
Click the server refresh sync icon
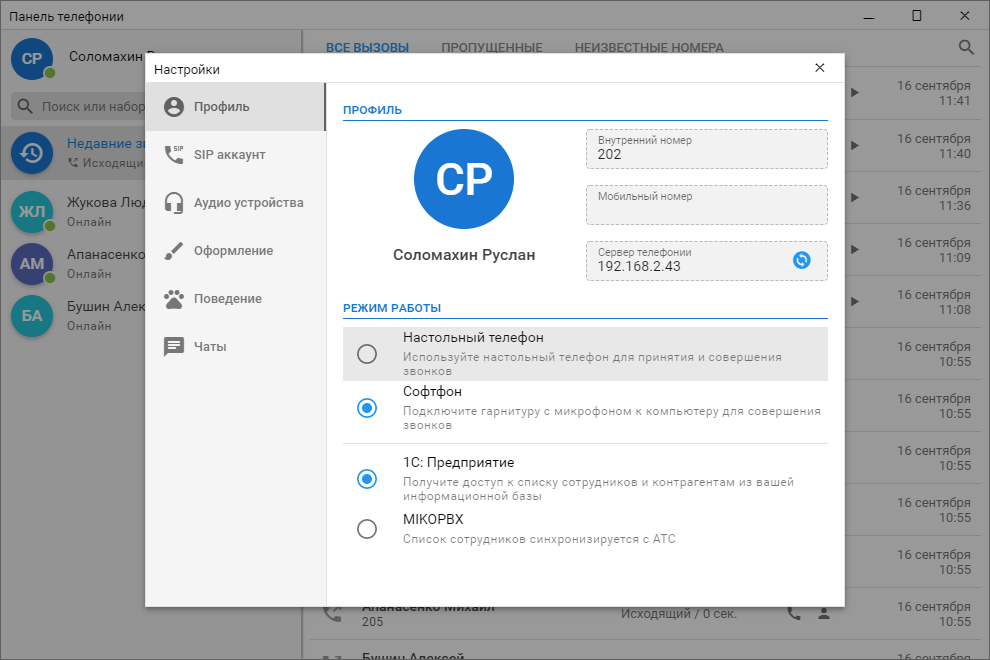point(801,260)
